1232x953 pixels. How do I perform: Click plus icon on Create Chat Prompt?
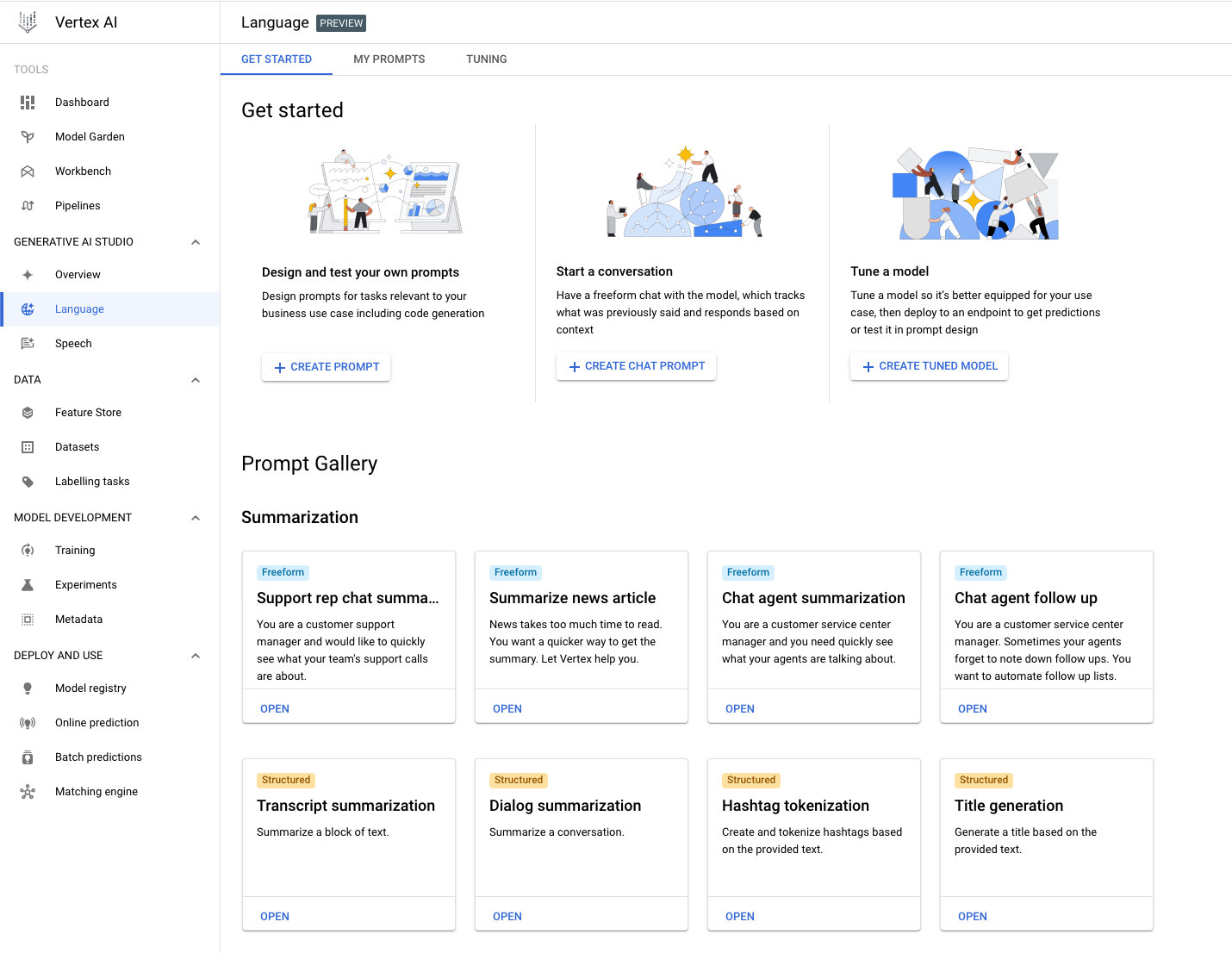[x=575, y=367]
